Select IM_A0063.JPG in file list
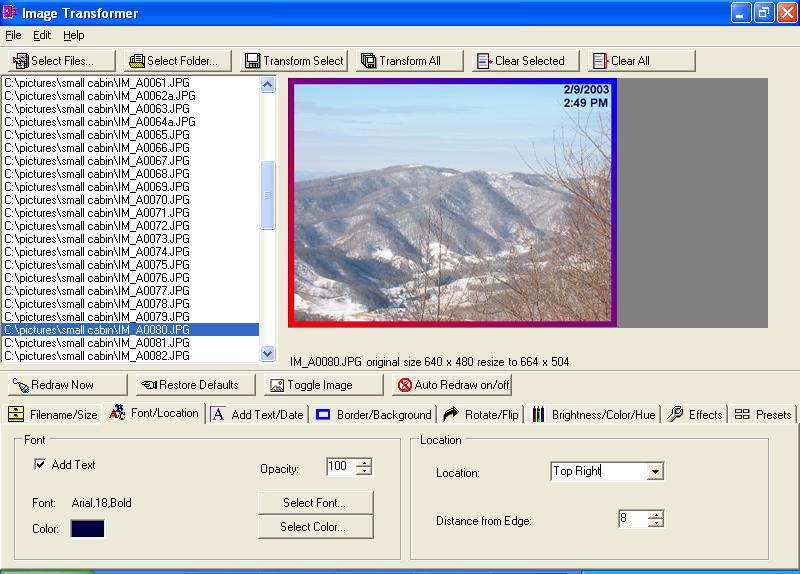 (x=131, y=109)
